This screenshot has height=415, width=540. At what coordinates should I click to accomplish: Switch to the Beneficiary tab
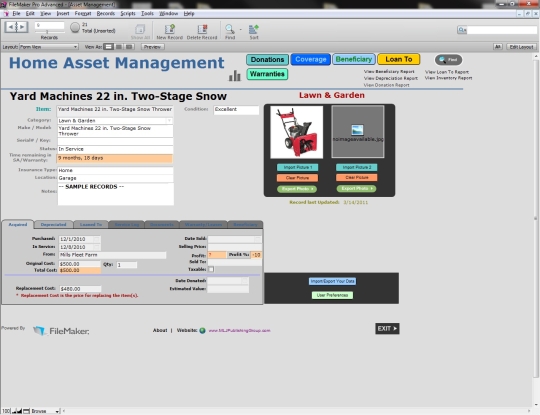pos(245,225)
